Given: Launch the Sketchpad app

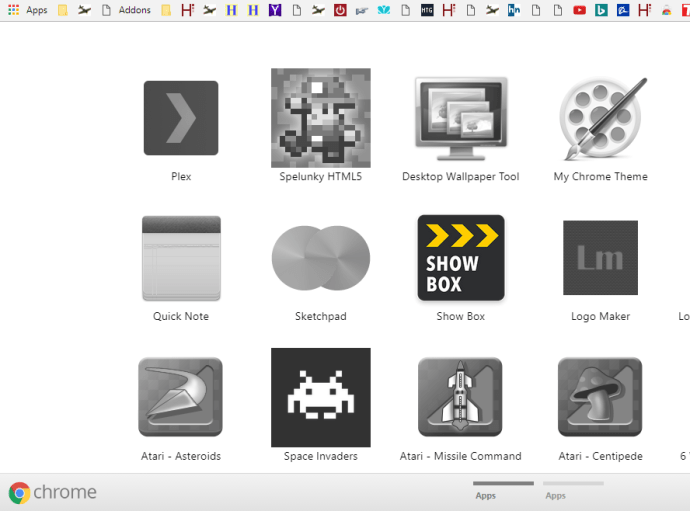Looking at the screenshot, I should (x=321, y=258).
